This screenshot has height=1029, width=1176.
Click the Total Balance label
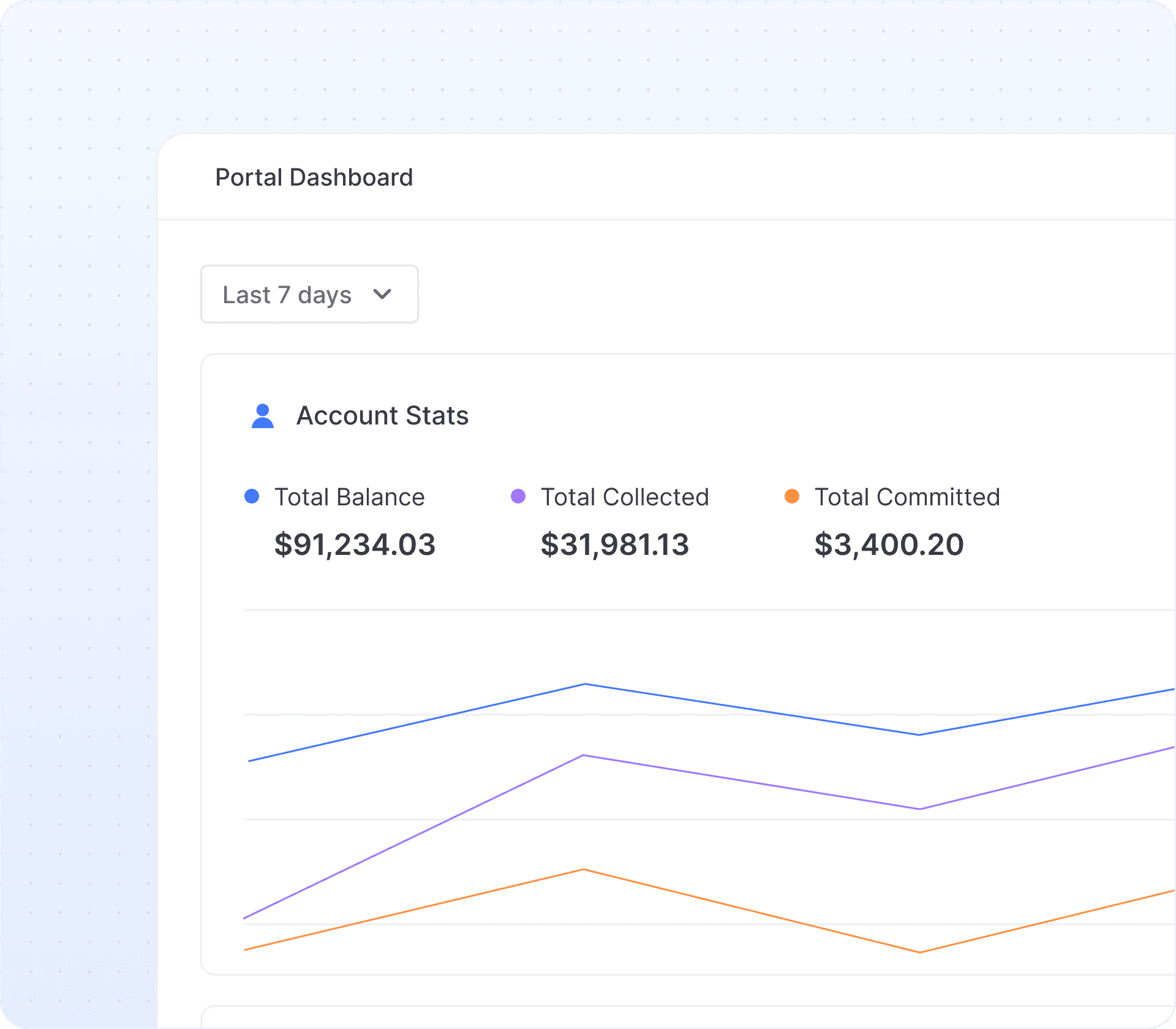pyautogui.click(x=349, y=497)
